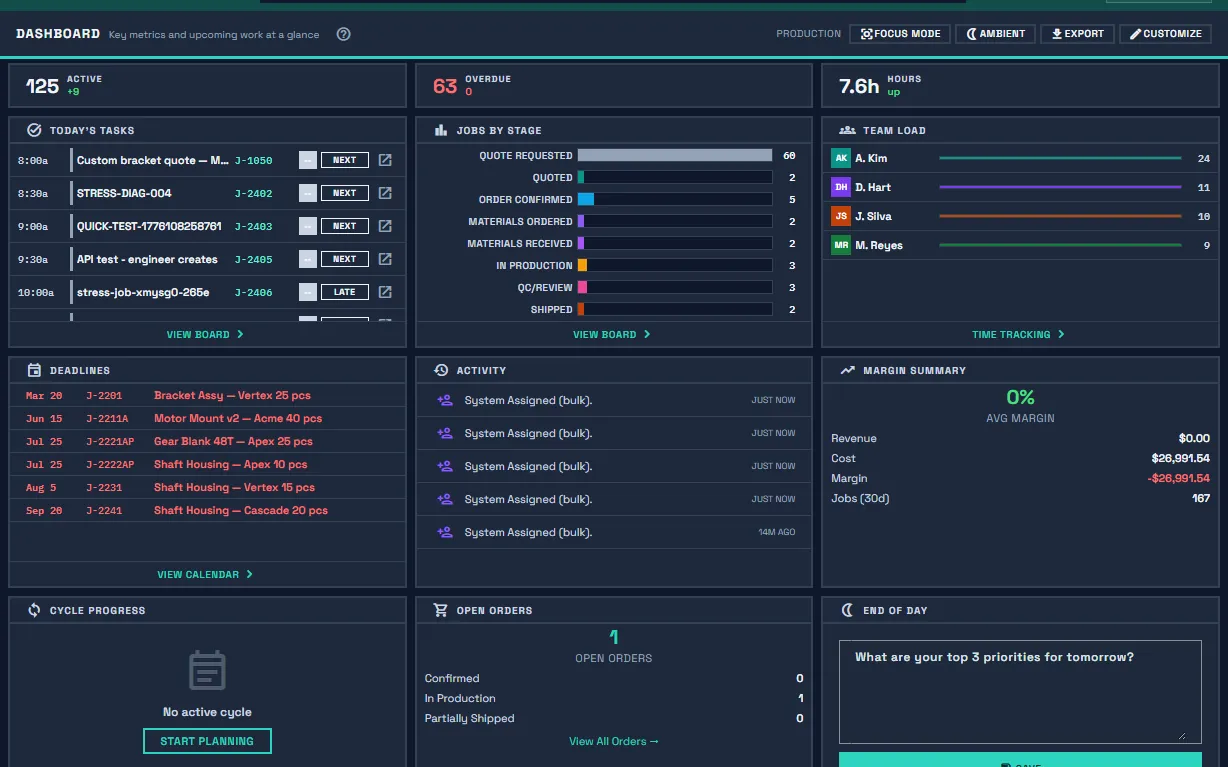Toggle status box for QUICK-TEST-1776108258761 task
Screen dimensions: 1228x767
308,226
